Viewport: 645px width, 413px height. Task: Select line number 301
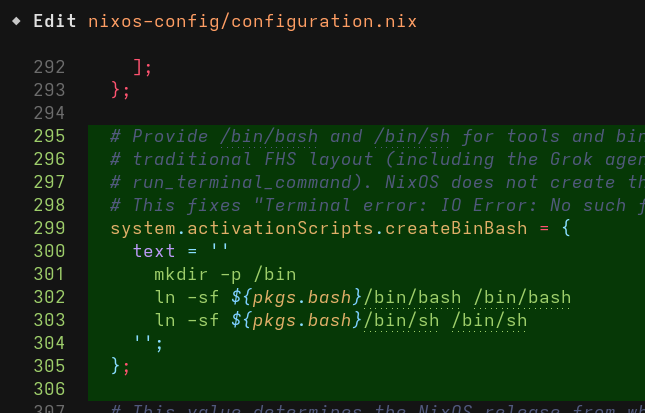49,274
